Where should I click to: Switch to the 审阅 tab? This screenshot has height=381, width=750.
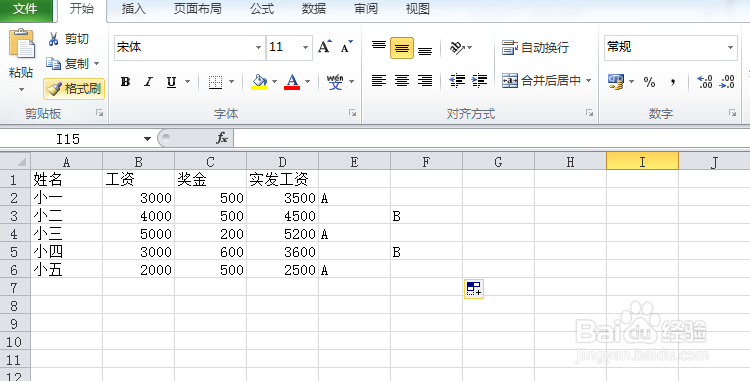366,9
